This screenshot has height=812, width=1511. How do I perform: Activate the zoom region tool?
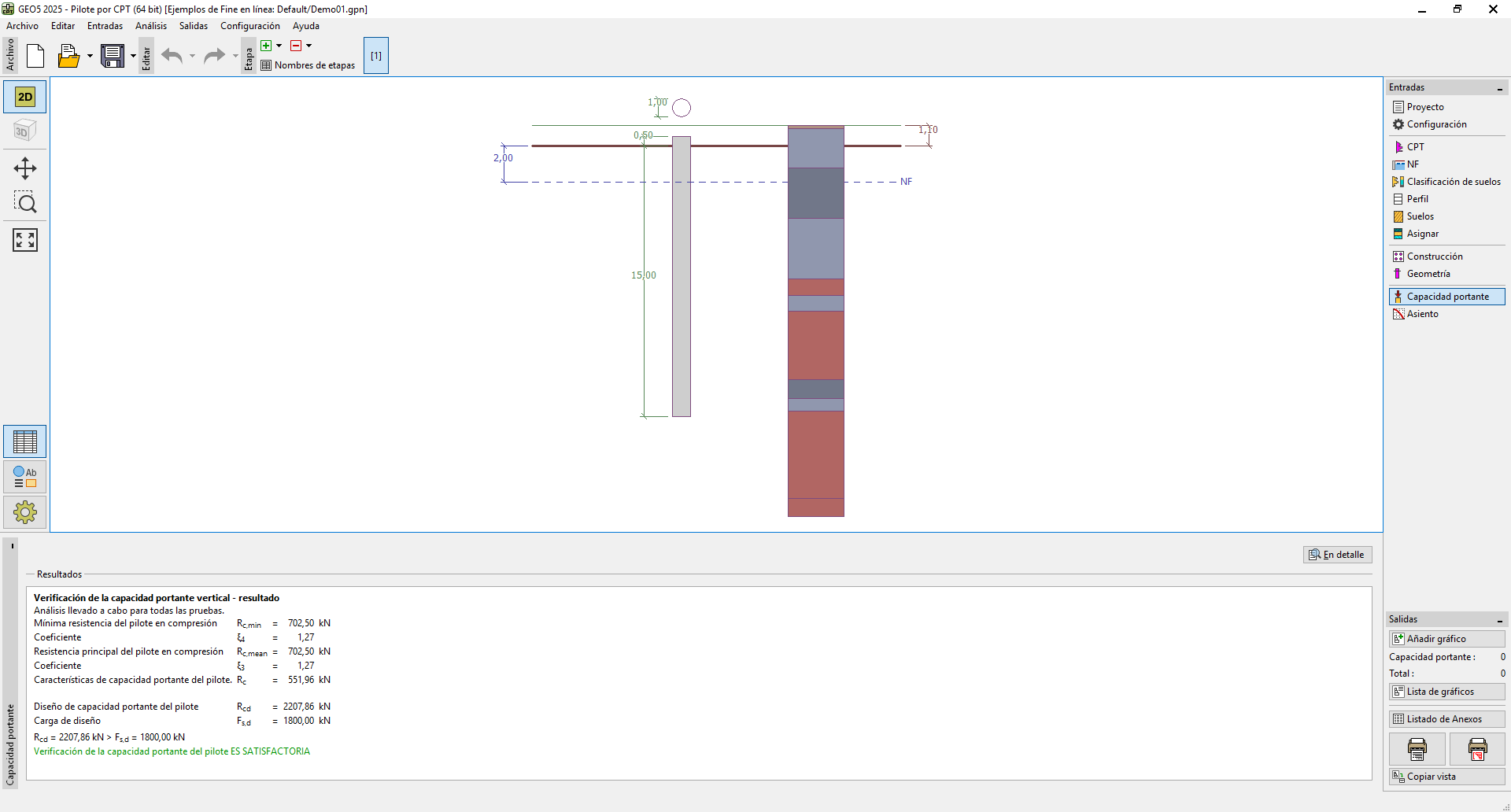(x=25, y=203)
